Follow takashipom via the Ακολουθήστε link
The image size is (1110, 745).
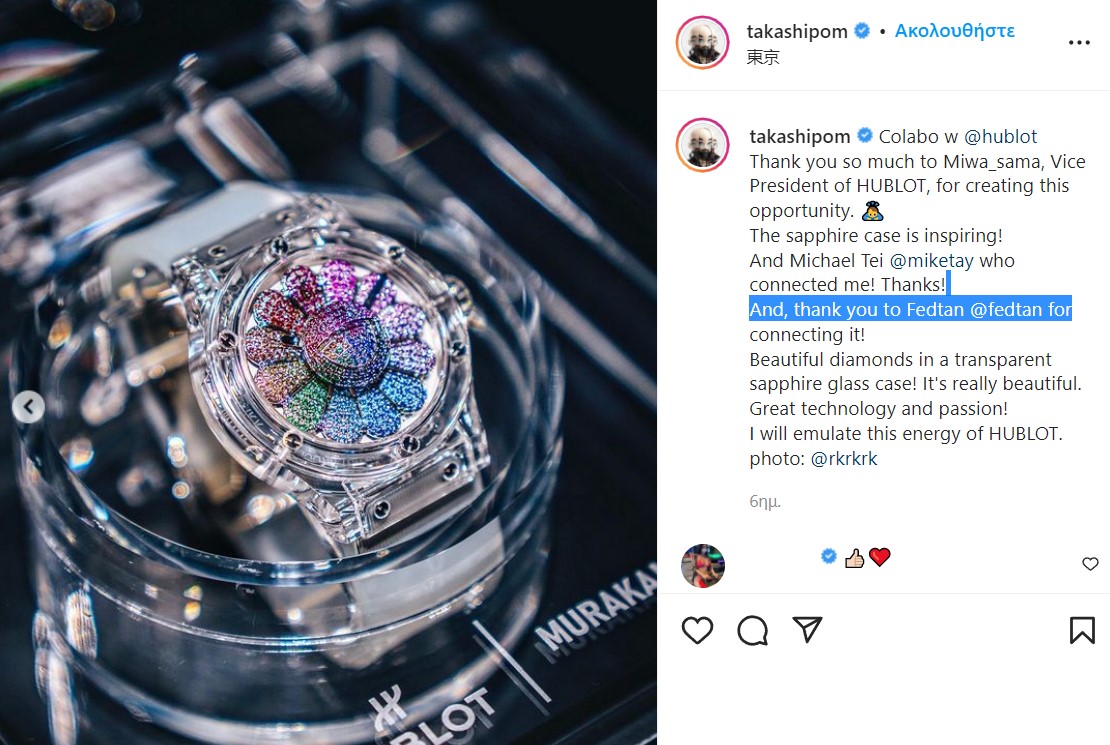(954, 31)
